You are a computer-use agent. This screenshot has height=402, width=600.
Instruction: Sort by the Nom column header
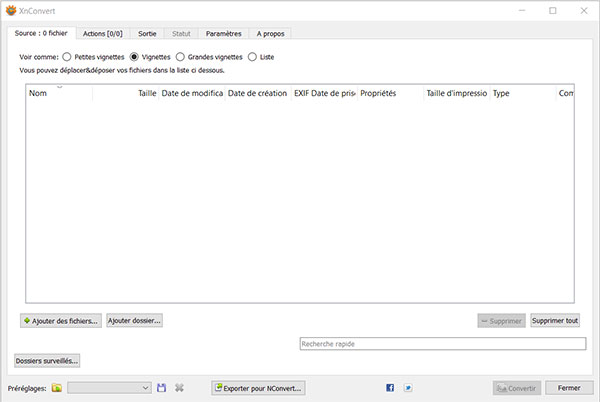pyautogui.click(x=59, y=93)
